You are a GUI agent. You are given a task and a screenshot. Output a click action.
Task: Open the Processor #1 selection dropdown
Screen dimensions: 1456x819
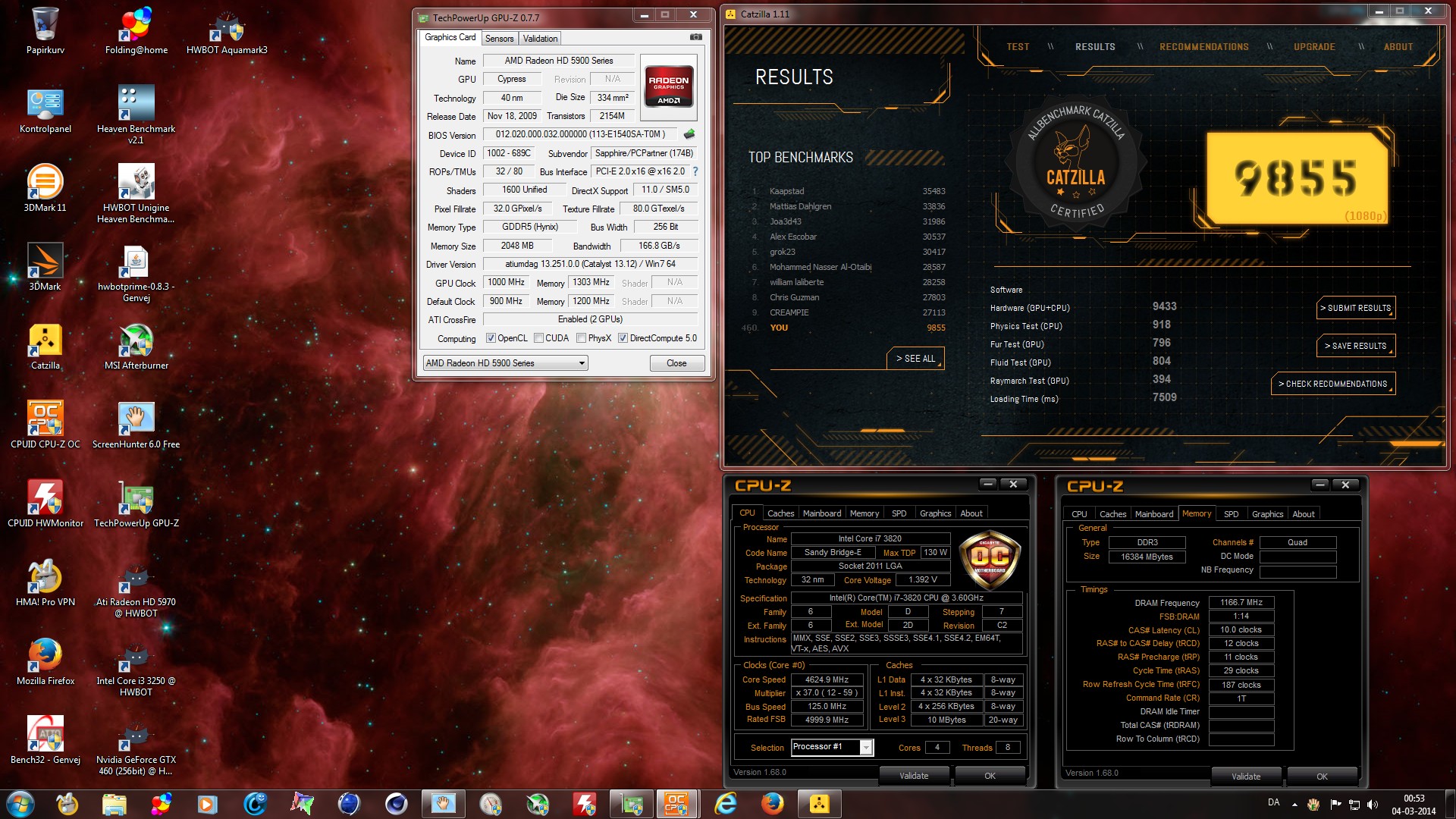coord(831,747)
